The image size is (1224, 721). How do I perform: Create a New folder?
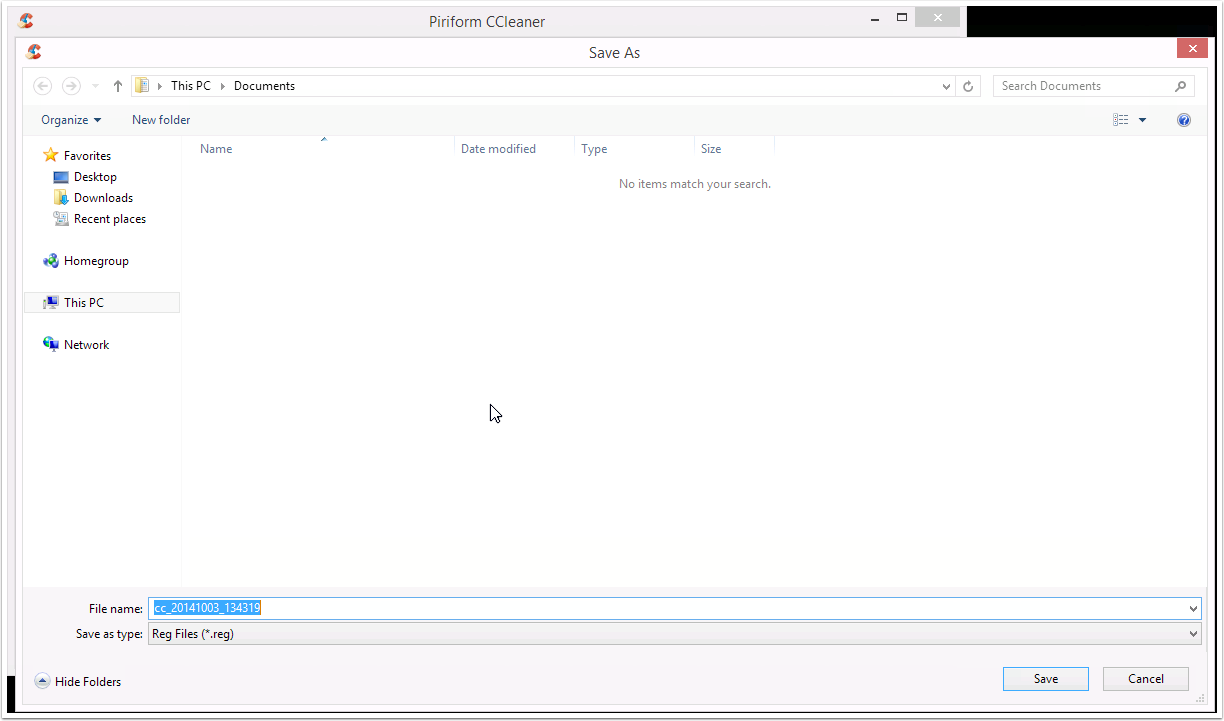click(161, 120)
